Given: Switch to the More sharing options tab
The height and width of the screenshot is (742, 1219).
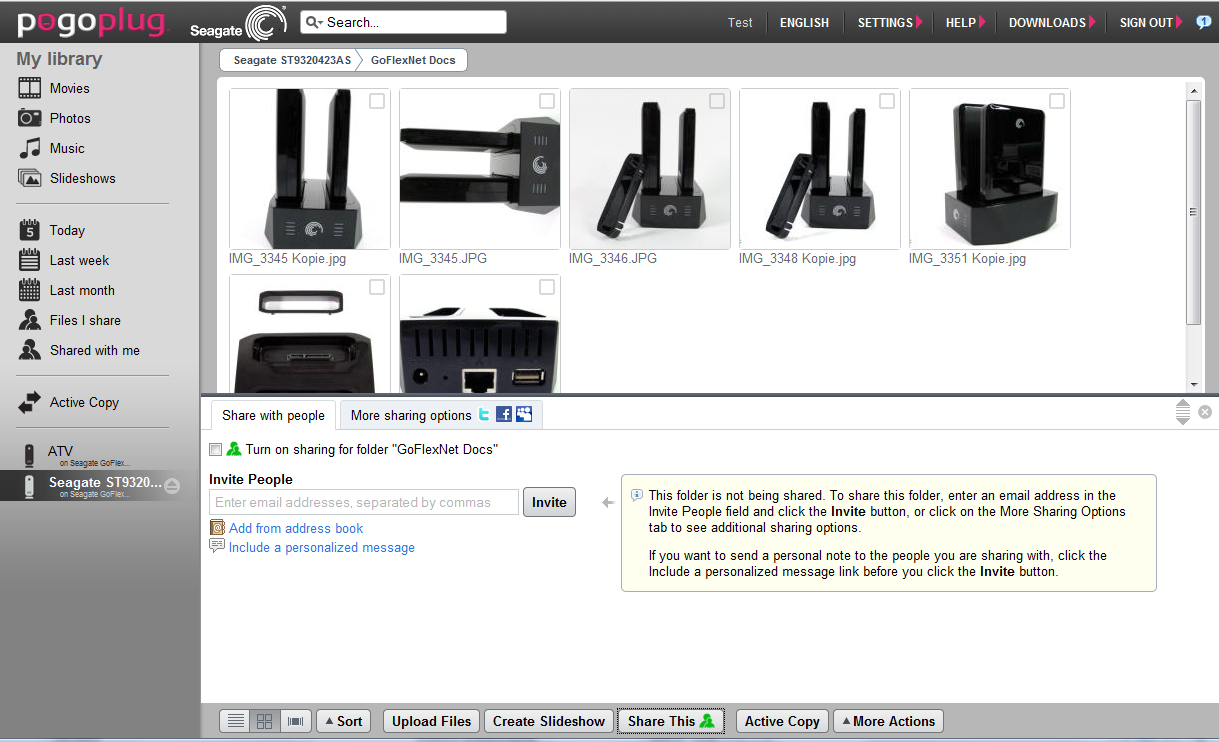Looking at the screenshot, I should [x=411, y=415].
